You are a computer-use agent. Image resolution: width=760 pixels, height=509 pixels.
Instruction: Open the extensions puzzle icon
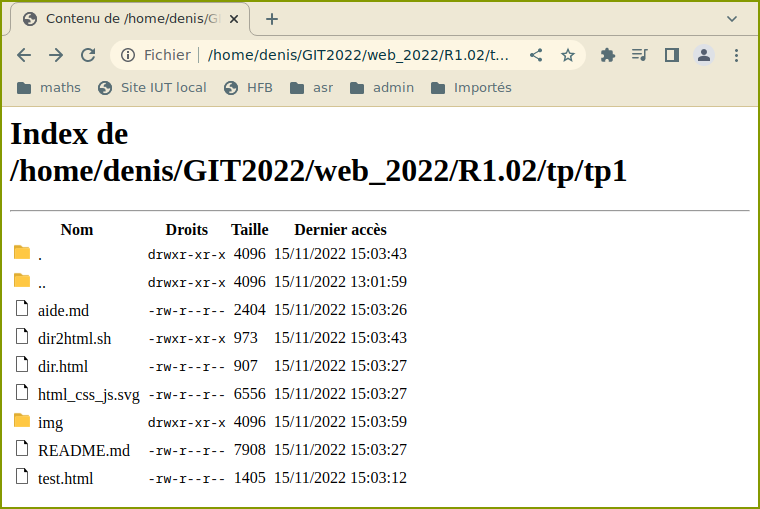pos(607,55)
